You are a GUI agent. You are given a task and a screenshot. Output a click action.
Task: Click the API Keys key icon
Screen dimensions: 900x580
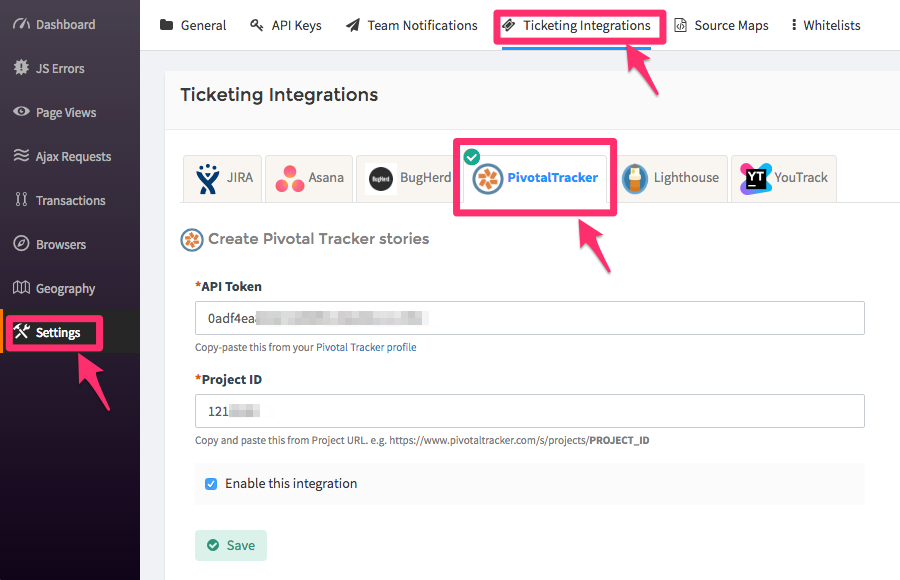point(257,25)
